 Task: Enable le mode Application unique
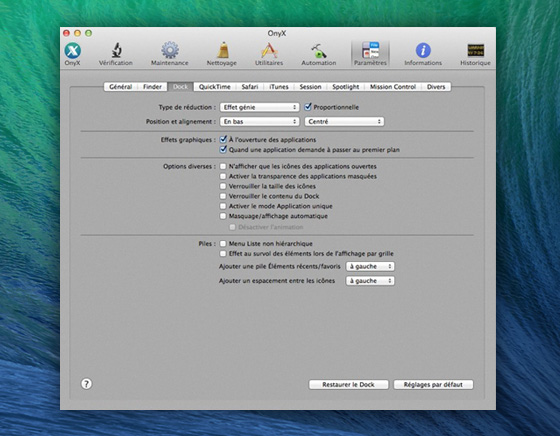tap(223, 206)
